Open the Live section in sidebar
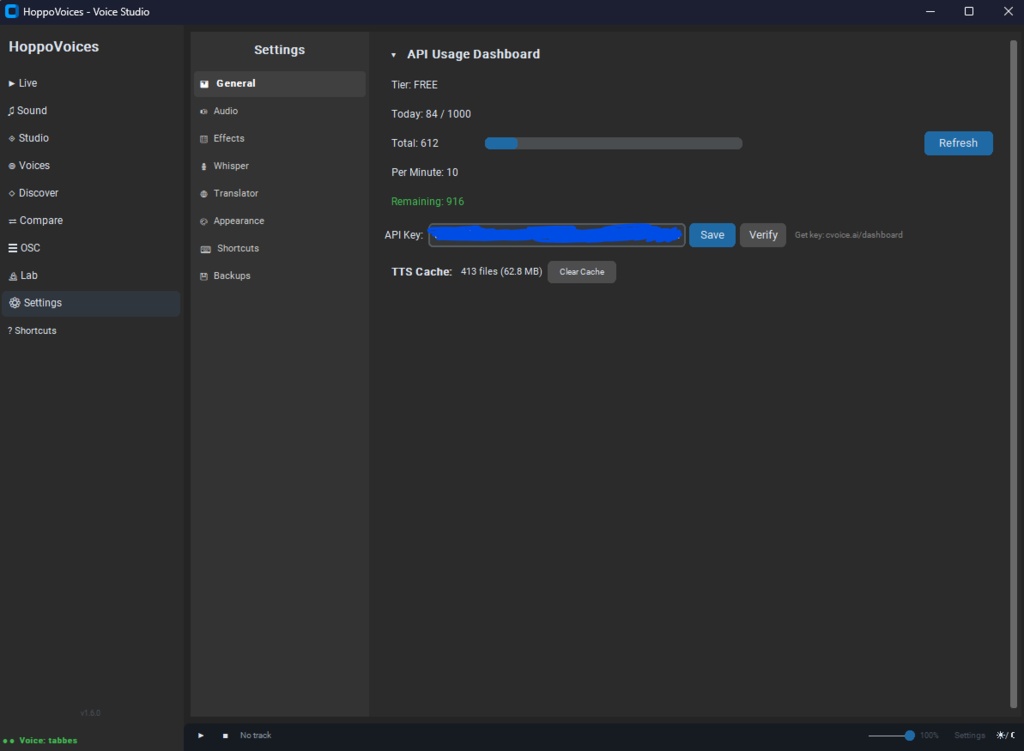The image size is (1024, 751). [x=91, y=83]
